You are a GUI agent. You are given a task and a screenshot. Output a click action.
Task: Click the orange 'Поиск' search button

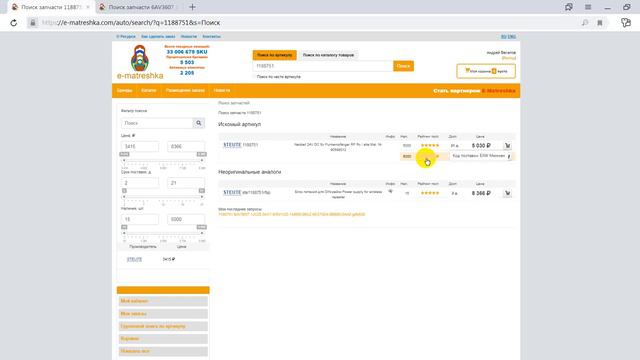403,66
